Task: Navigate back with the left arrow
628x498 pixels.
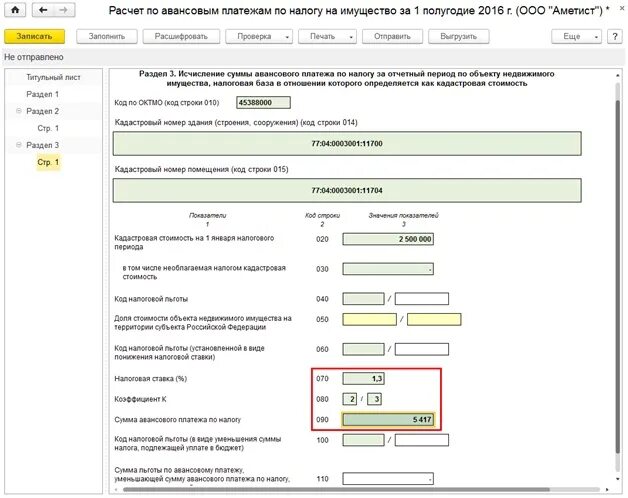Action: (x=43, y=10)
